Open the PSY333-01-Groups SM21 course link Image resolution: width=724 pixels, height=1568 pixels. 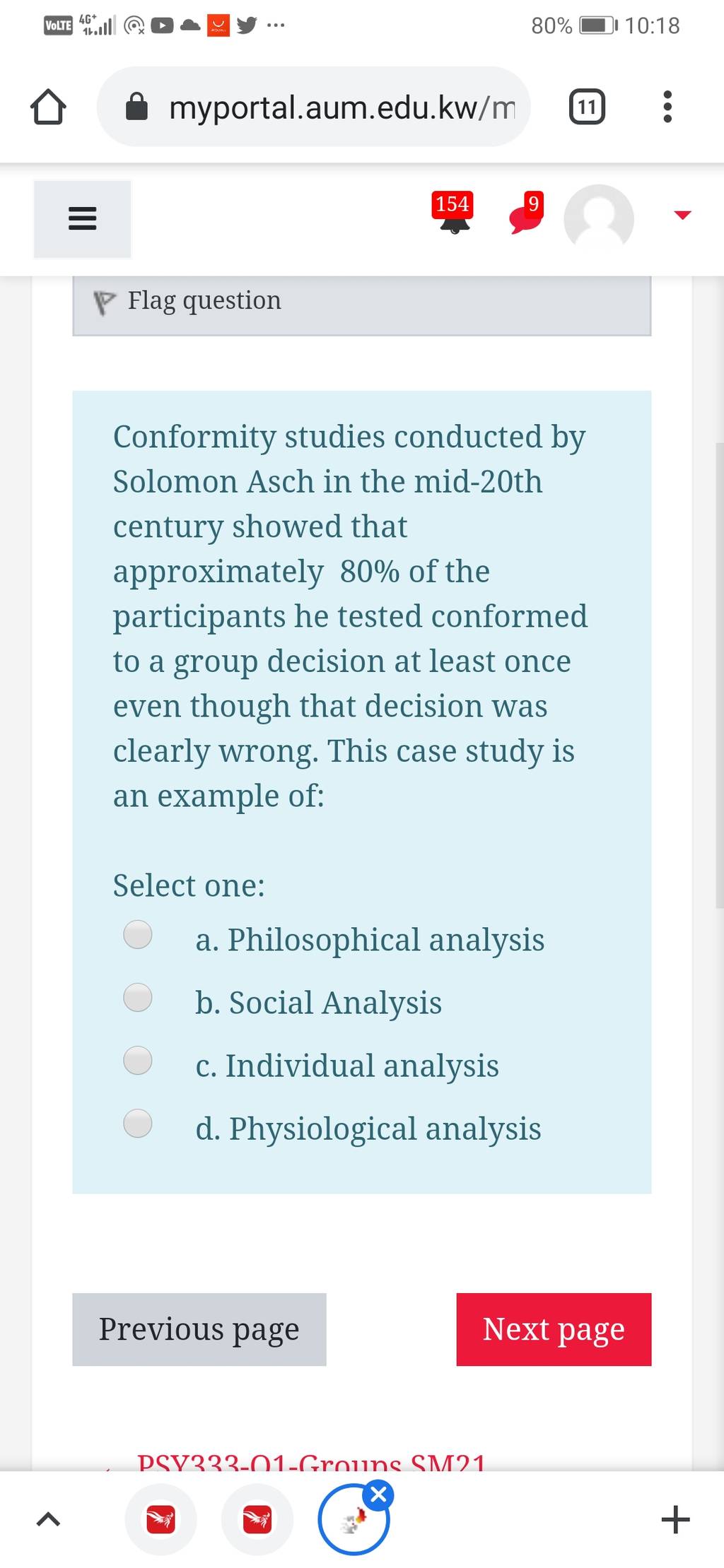tap(312, 1461)
